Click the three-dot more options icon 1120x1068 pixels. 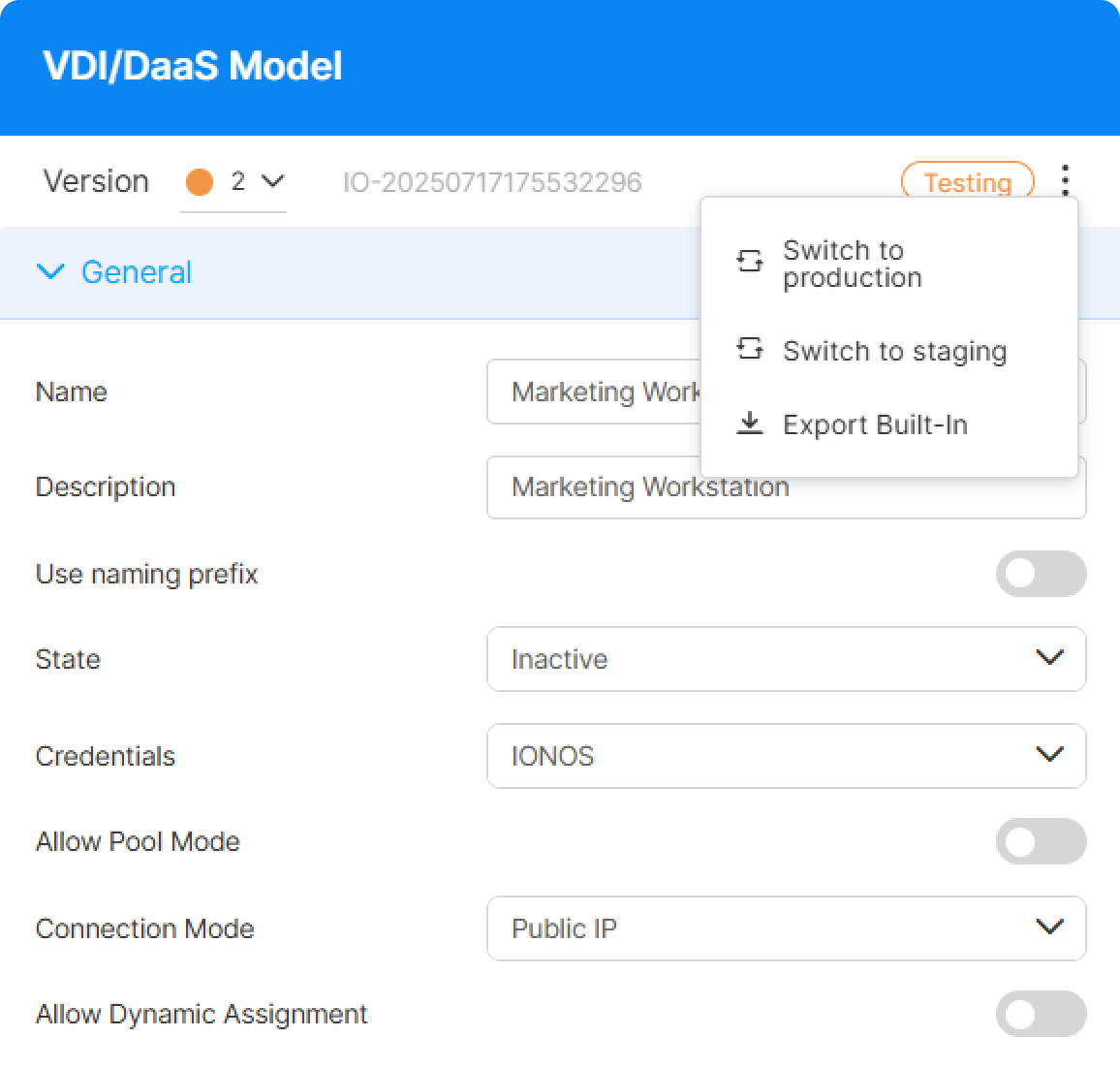coord(1065,180)
